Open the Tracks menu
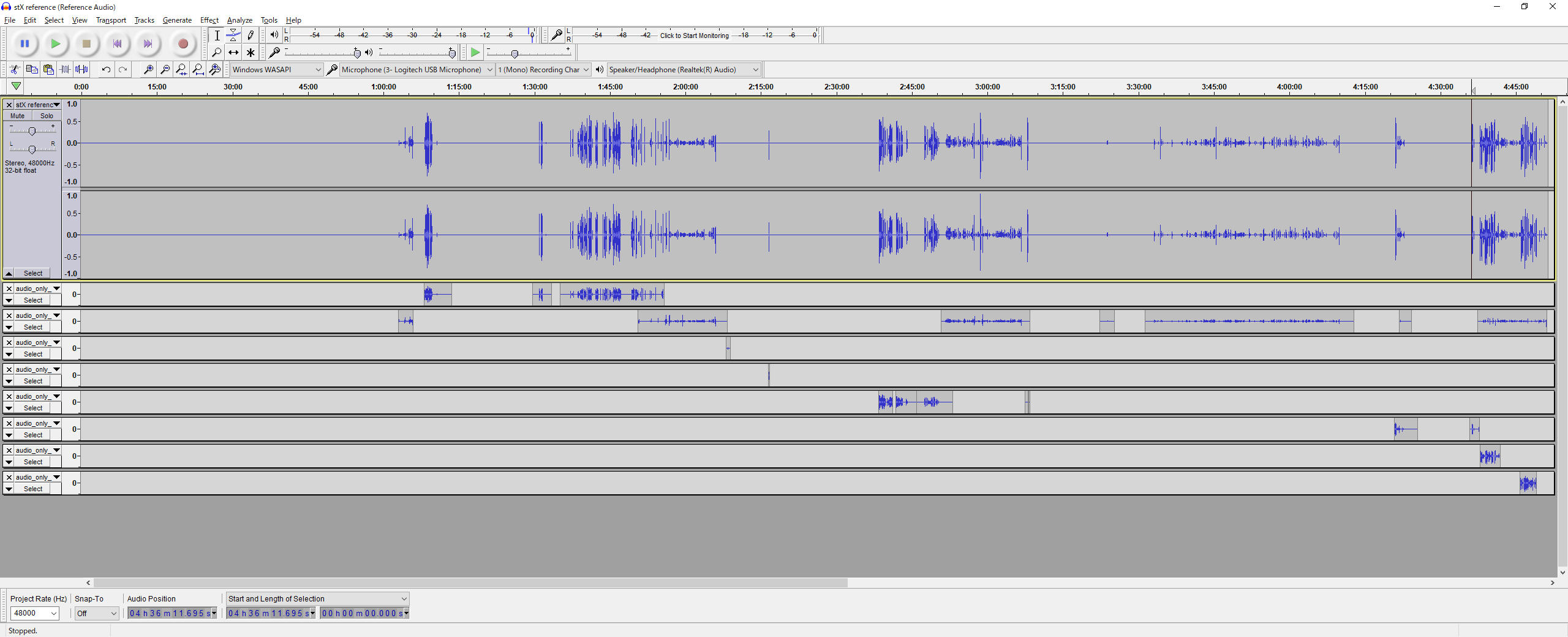Viewport: 1568px width, 637px height. [x=145, y=20]
